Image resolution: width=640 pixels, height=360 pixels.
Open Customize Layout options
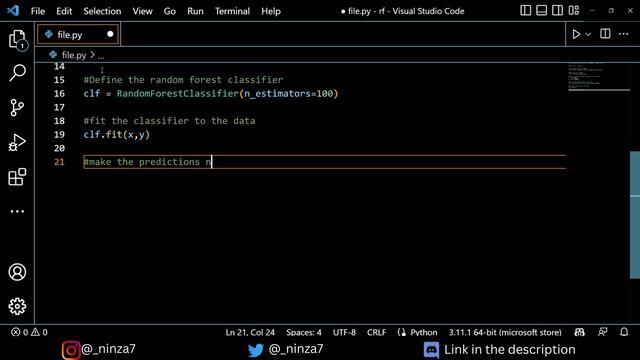(574, 11)
